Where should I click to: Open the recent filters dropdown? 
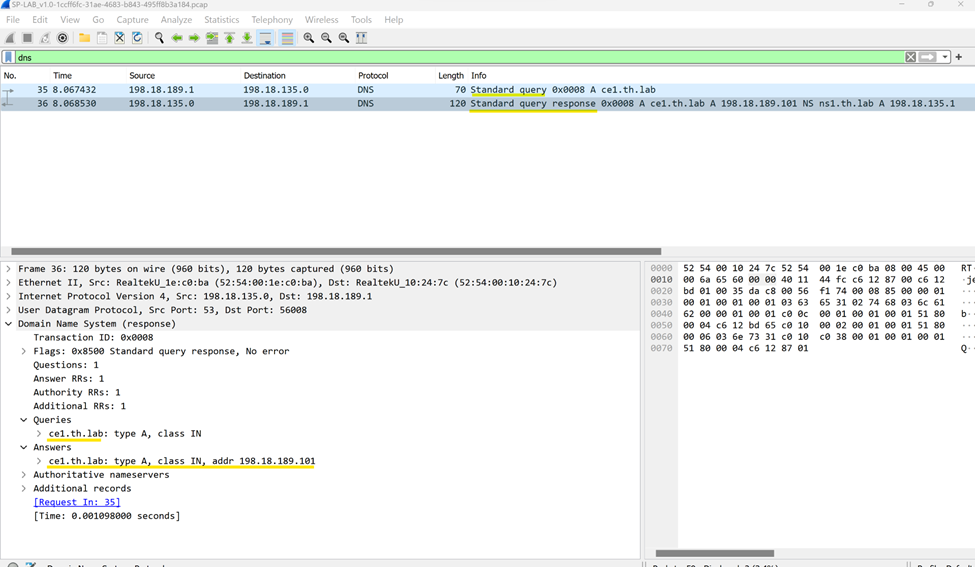pyautogui.click(x=945, y=57)
